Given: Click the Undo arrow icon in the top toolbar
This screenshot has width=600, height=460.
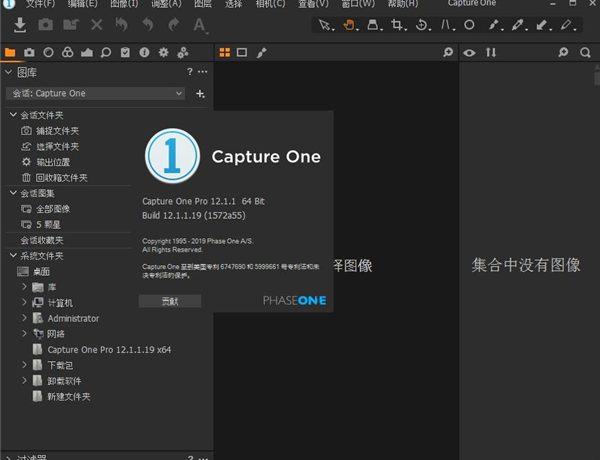Looking at the screenshot, I should [148, 25].
